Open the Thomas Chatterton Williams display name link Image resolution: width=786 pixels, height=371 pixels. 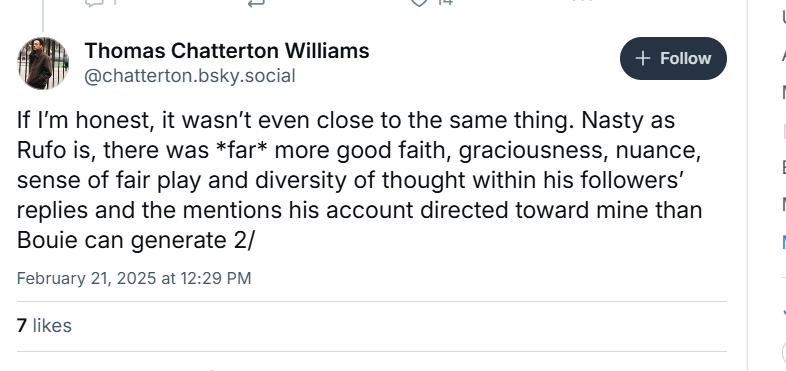coord(227,51)
